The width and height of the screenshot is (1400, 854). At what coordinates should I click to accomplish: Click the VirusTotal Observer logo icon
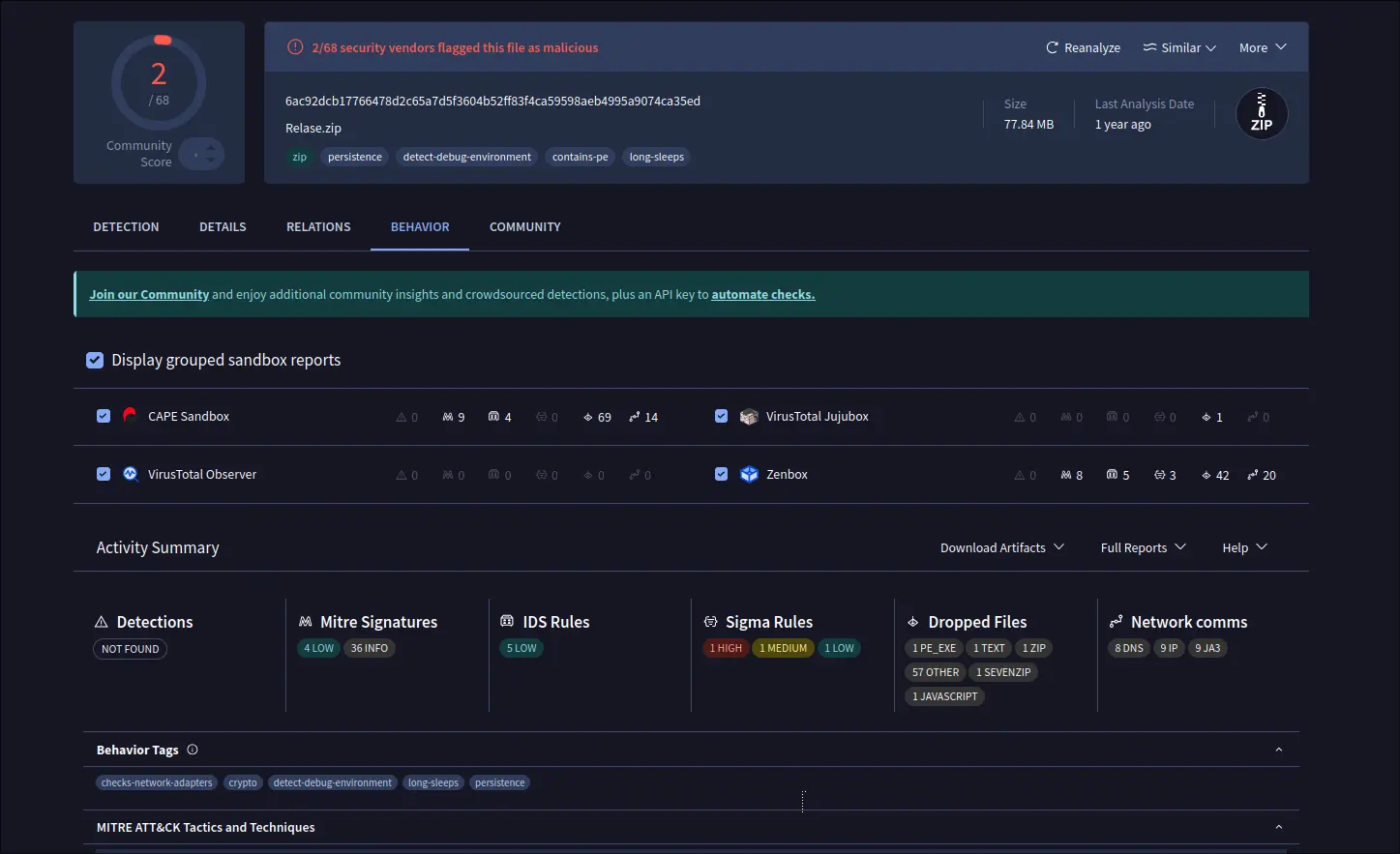pyautogui.click(x=131, y=474)
